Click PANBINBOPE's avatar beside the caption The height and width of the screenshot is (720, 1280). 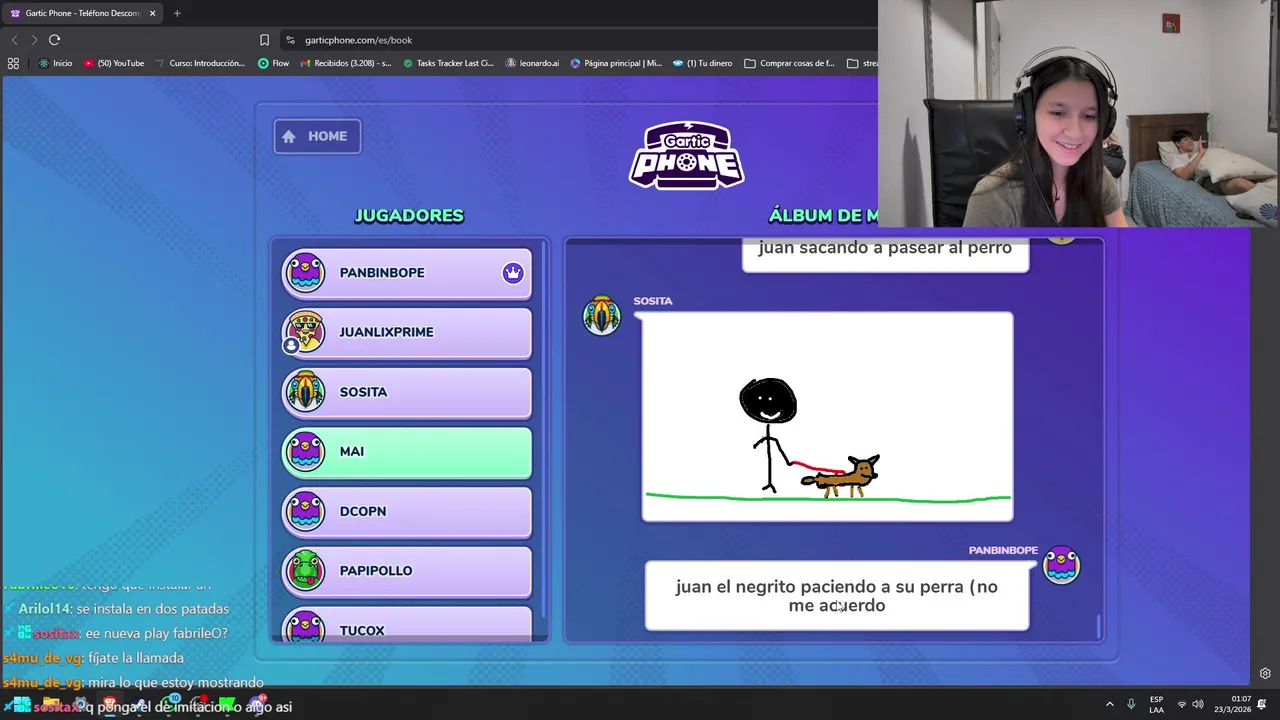click(x=1061, y=565)
